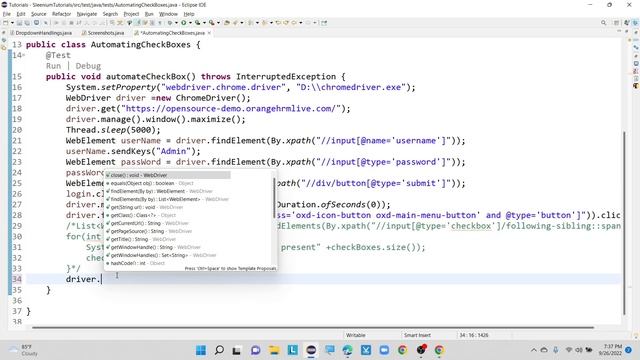Viewport: 640px width, 360px height.
Task: Click the New file toolbar icon
Action: (6, 23)
